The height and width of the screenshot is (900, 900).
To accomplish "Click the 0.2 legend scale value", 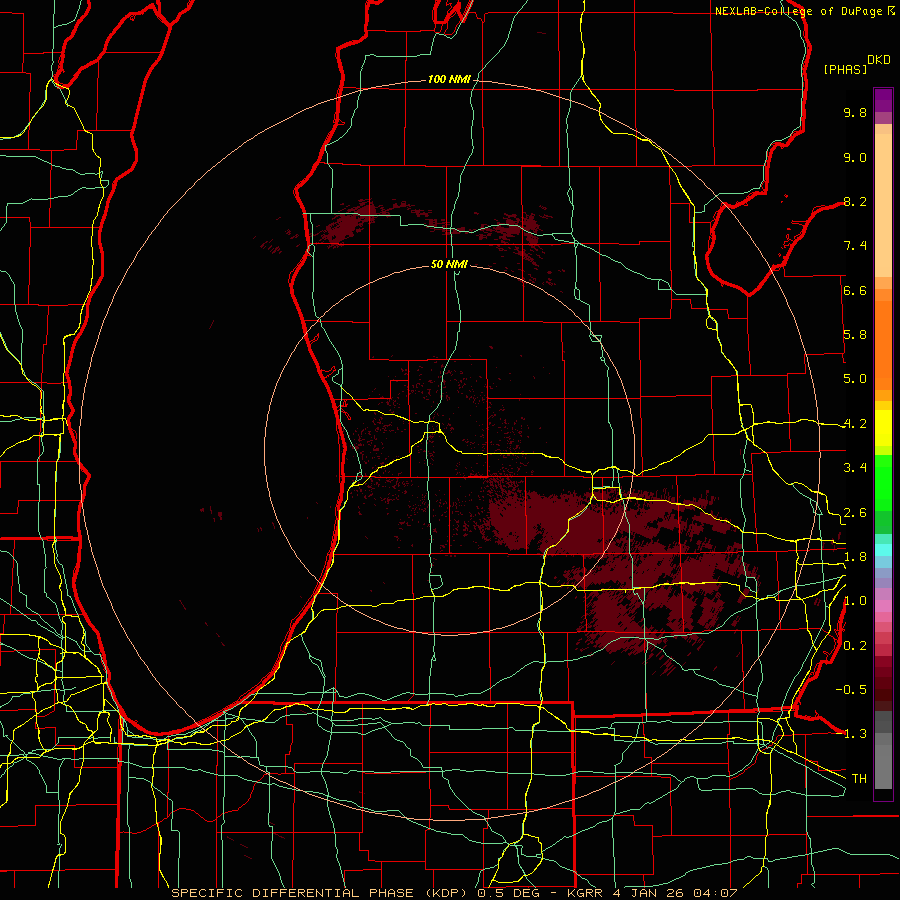I will 855,646.
